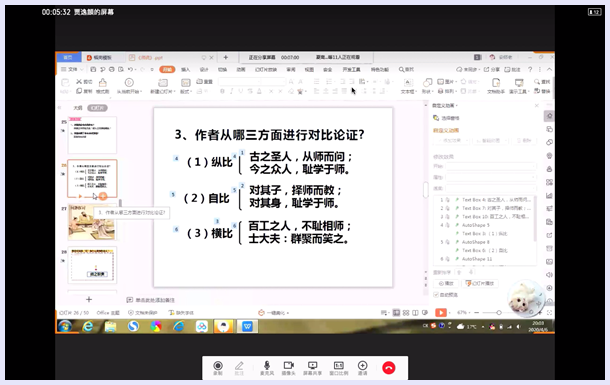
Task: Click the Windows Start orb
Action: coord(65,326)
